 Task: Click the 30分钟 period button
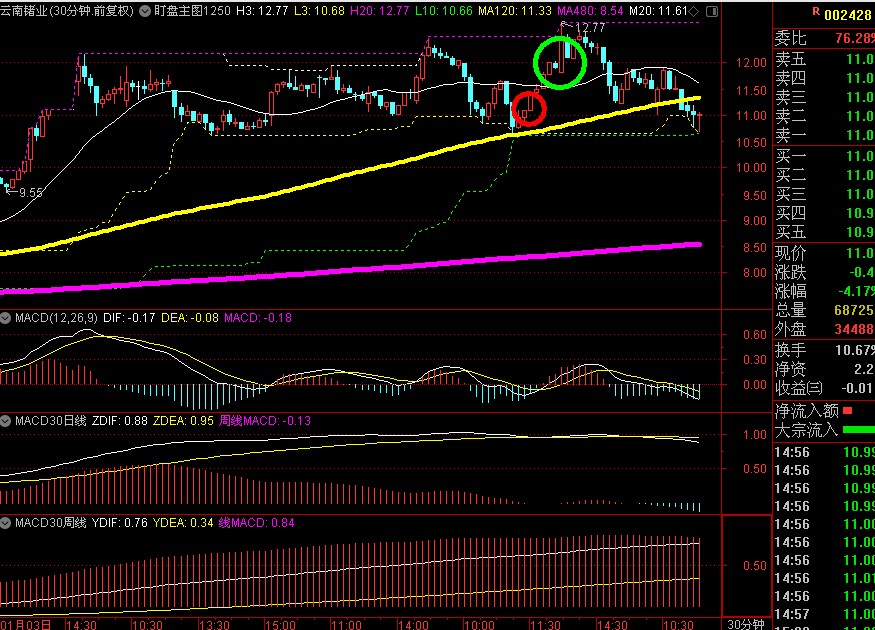(746, 624)
